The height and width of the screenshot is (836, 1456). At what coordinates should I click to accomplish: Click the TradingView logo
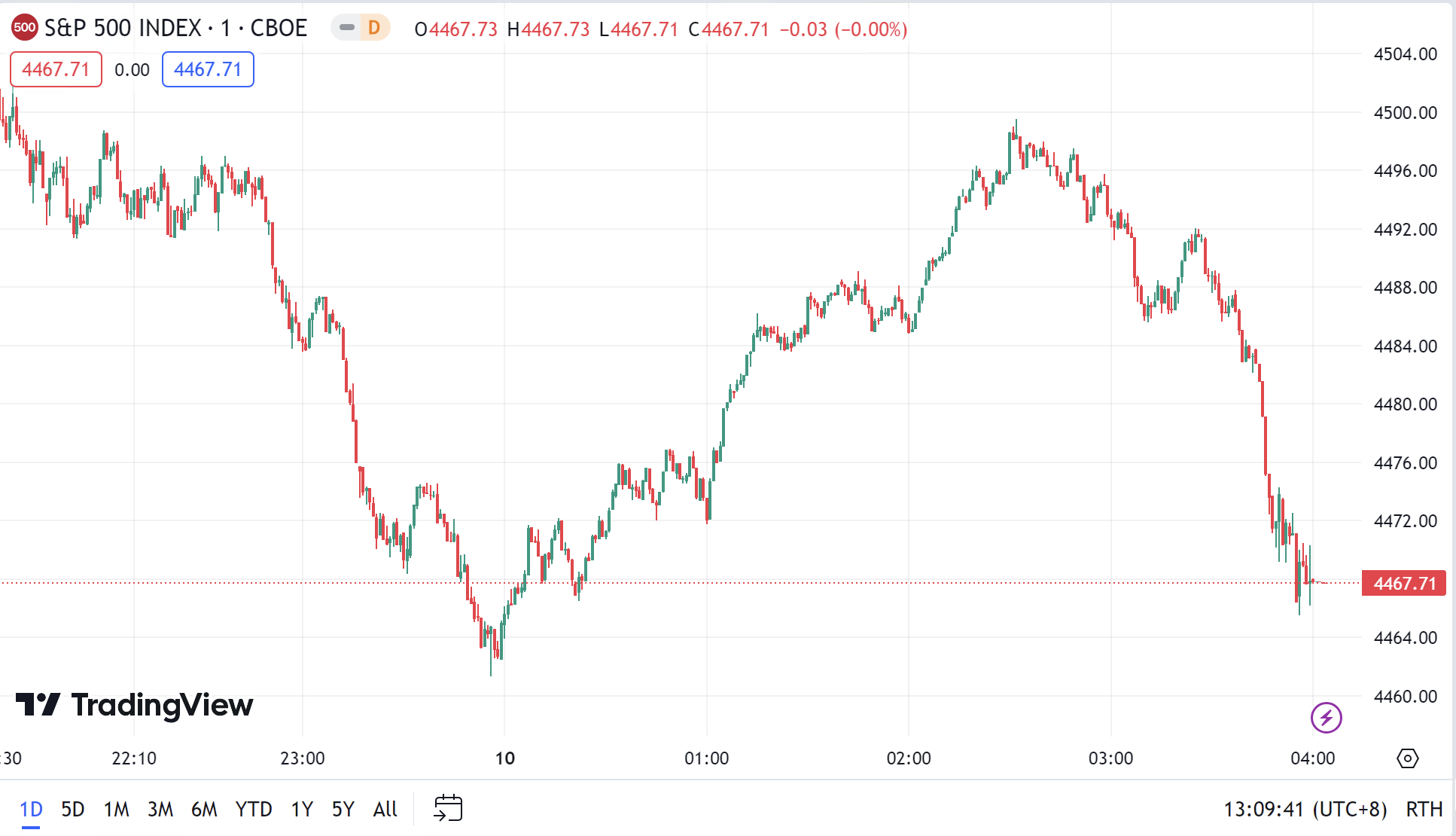[135, 705]
